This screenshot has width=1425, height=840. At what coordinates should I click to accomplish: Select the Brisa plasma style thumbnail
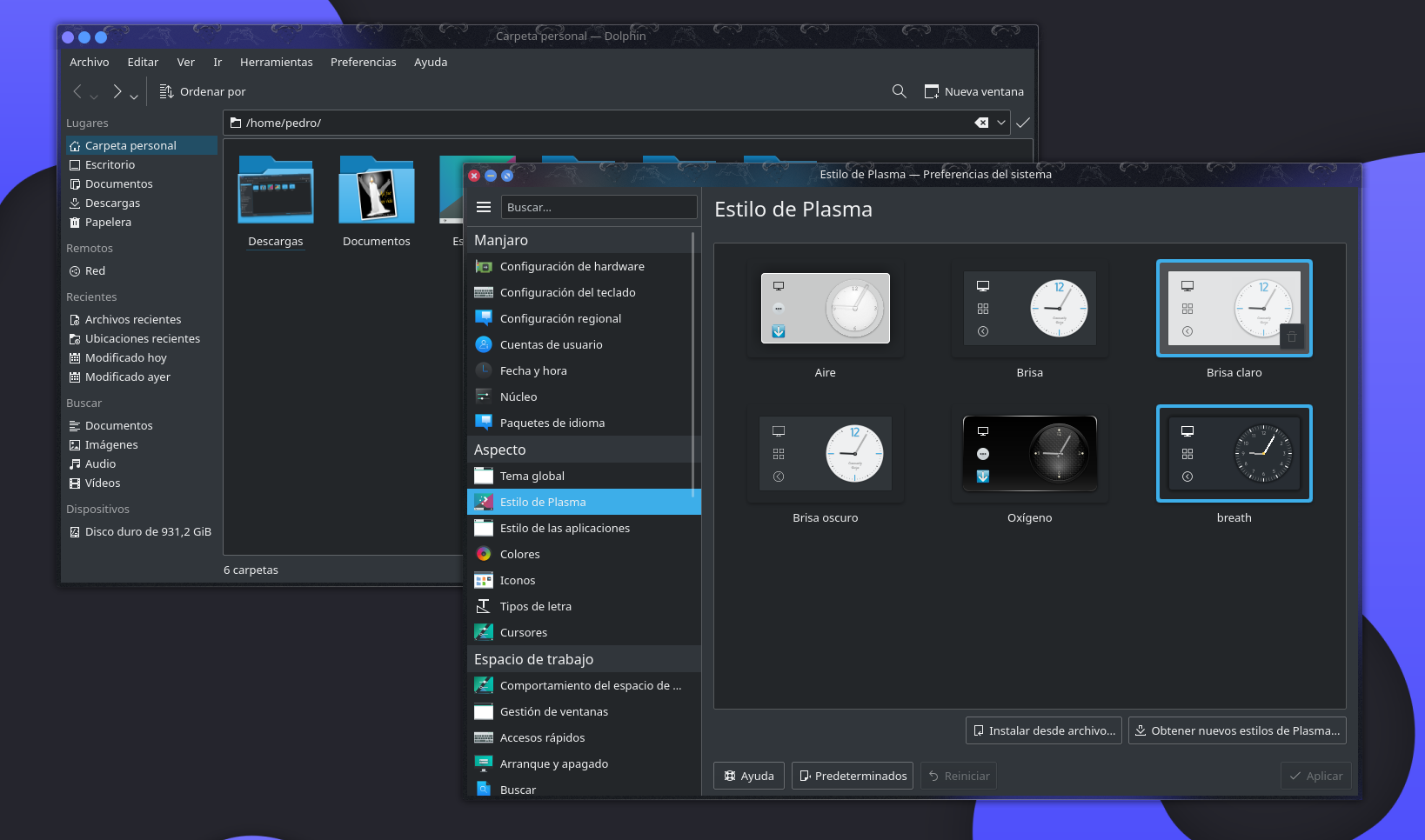pos(1030,309)
